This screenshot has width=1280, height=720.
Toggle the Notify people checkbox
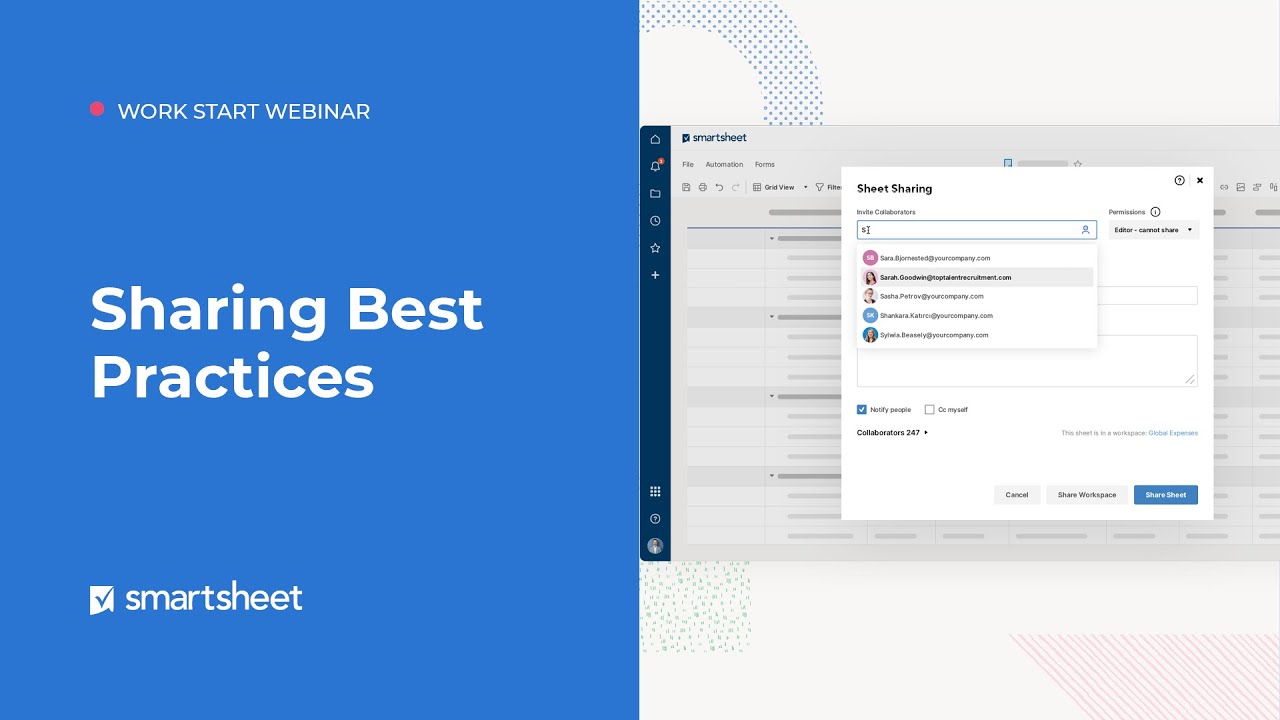(x=862, y=409)
